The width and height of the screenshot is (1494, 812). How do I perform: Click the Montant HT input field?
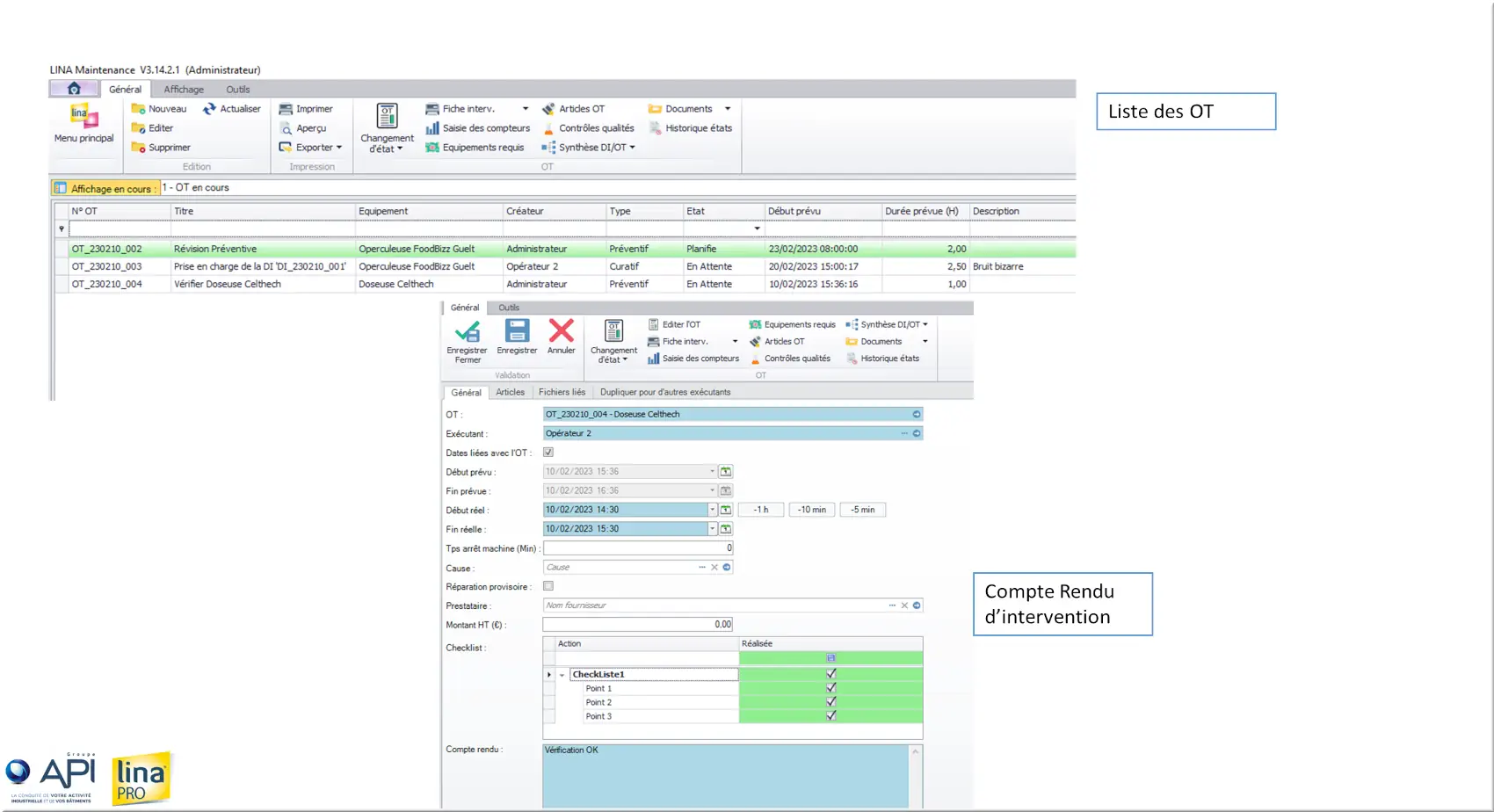[x=638, y=625]
